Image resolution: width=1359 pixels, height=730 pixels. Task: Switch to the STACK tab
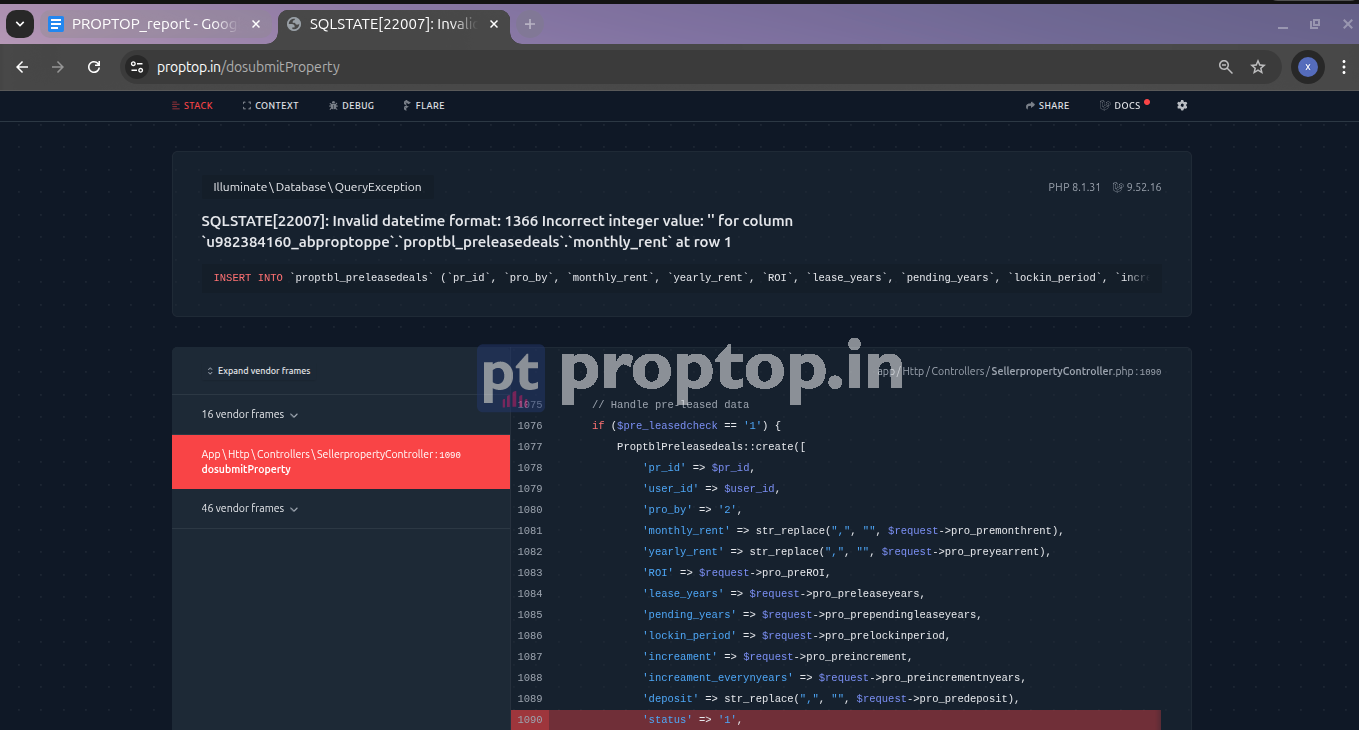click(192, 105)
